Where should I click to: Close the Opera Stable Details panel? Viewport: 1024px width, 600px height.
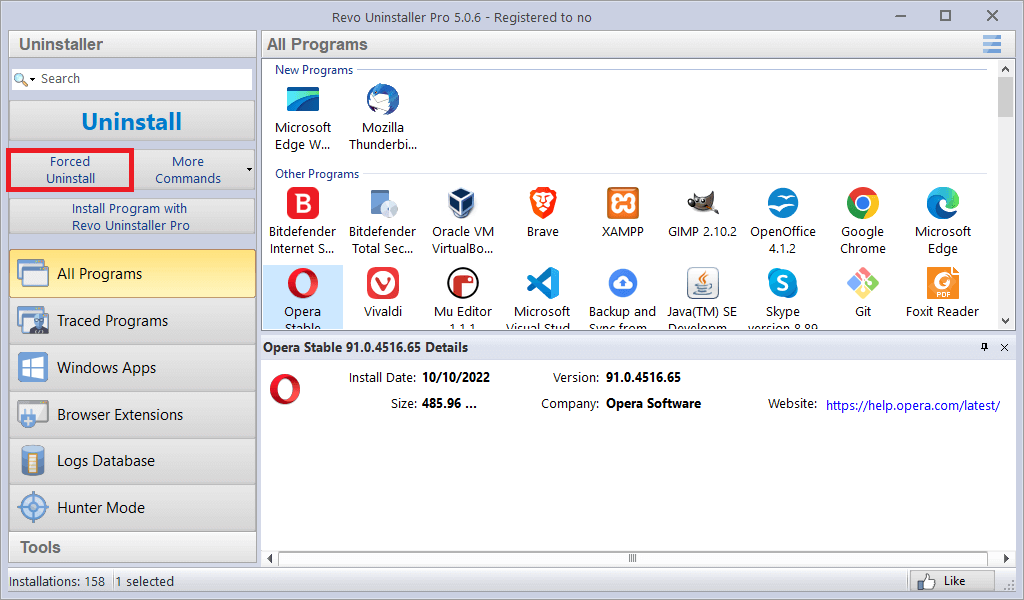tap(1004, 347)
